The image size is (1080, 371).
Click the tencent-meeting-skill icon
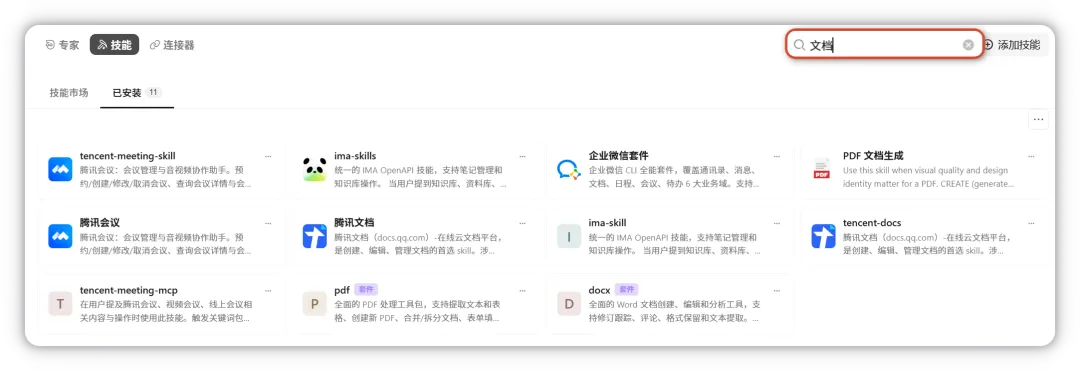pyautogui.click(x=60, y=169)
